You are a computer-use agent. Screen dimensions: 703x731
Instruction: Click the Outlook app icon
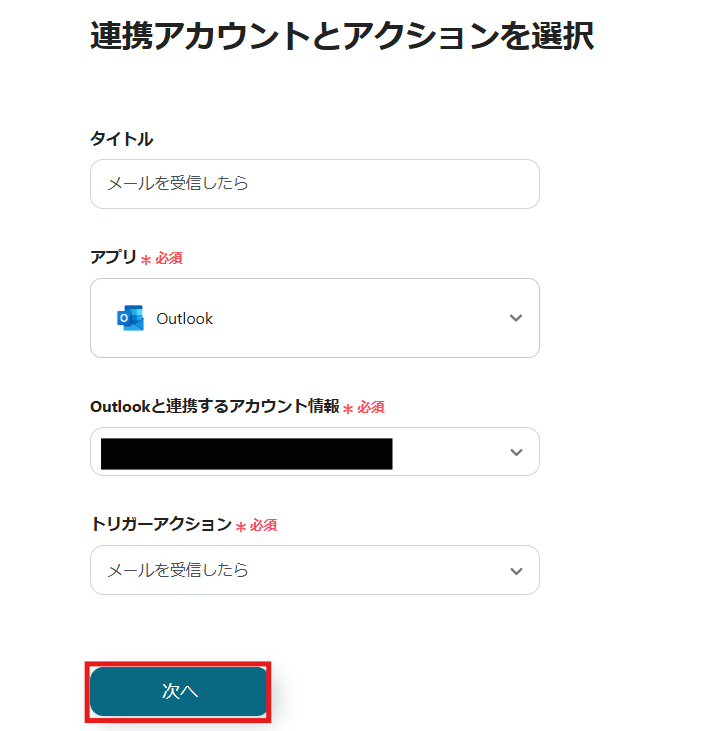click(130, 318)
